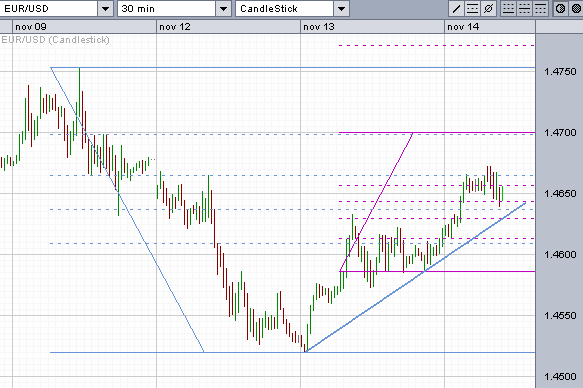This screenshot has height=388, width=583.
Task: Click the nov 14 date header
Action: [x=463, y=27]
